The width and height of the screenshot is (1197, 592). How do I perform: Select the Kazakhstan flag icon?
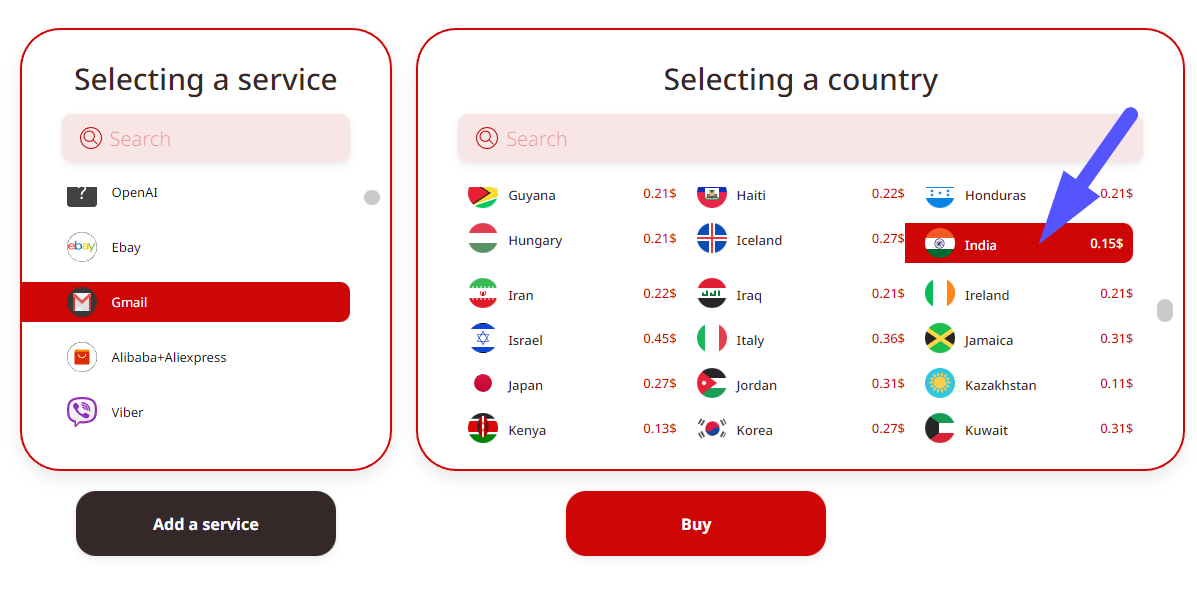(x=940, y=384)
